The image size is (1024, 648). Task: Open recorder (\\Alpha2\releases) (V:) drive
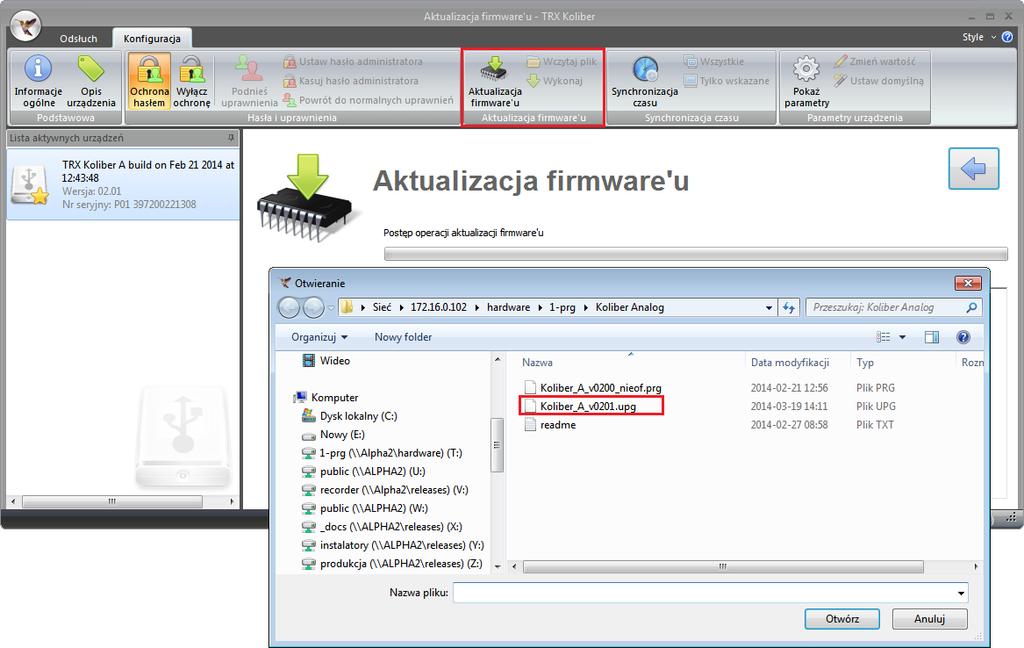pyautogui.click(x=385, y=490)
